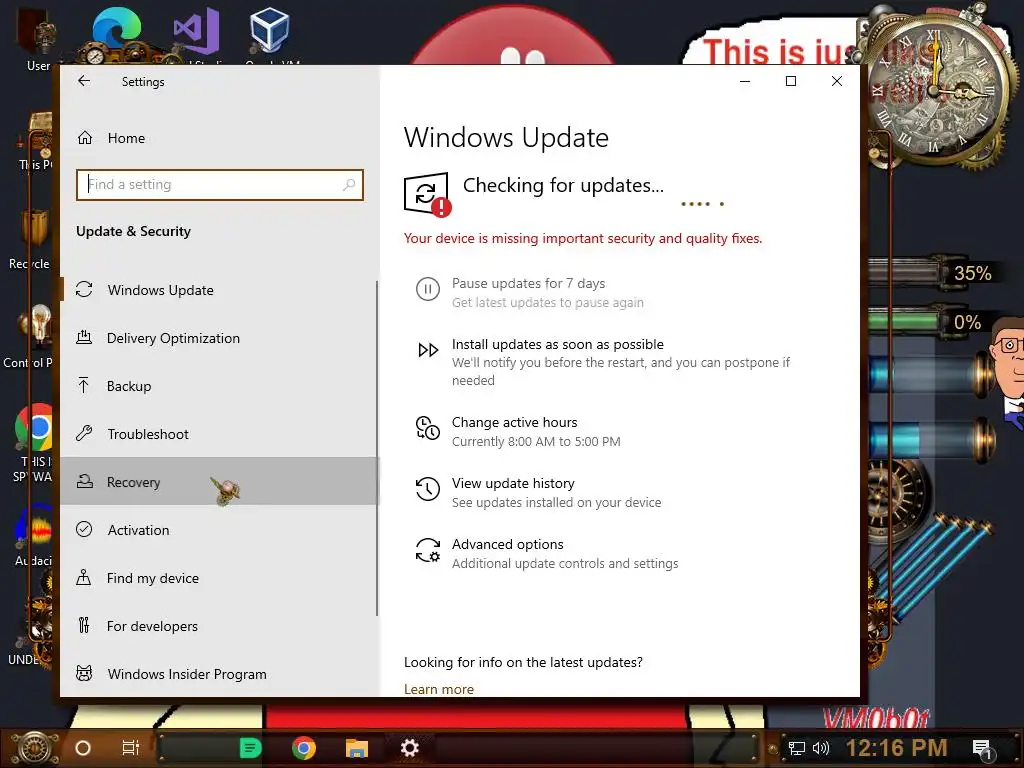
Task: Click the Backup upload arrow icon
Action: click(x=84, y=385)
